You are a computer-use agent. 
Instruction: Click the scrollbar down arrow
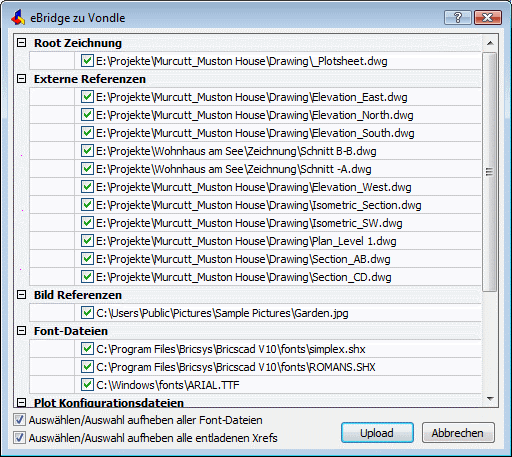(x=490, y=399)
